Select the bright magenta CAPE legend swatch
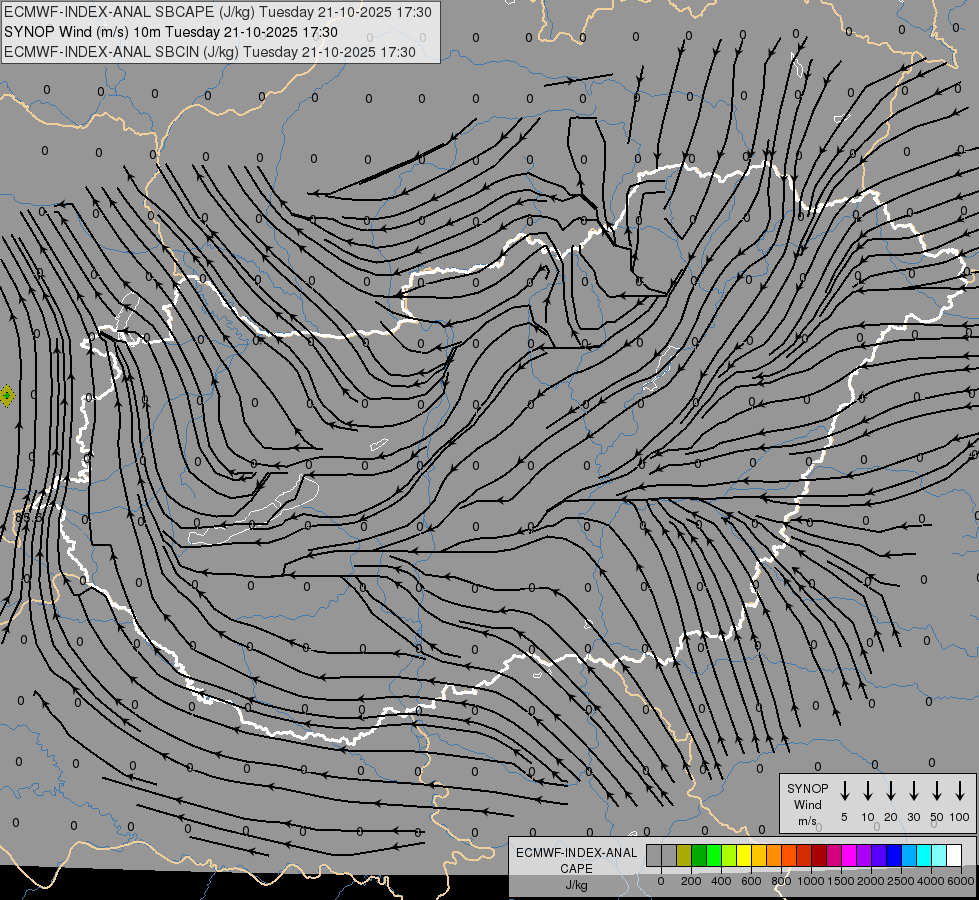Viewport: 979px width, 900px height. [x=850, y=855]
